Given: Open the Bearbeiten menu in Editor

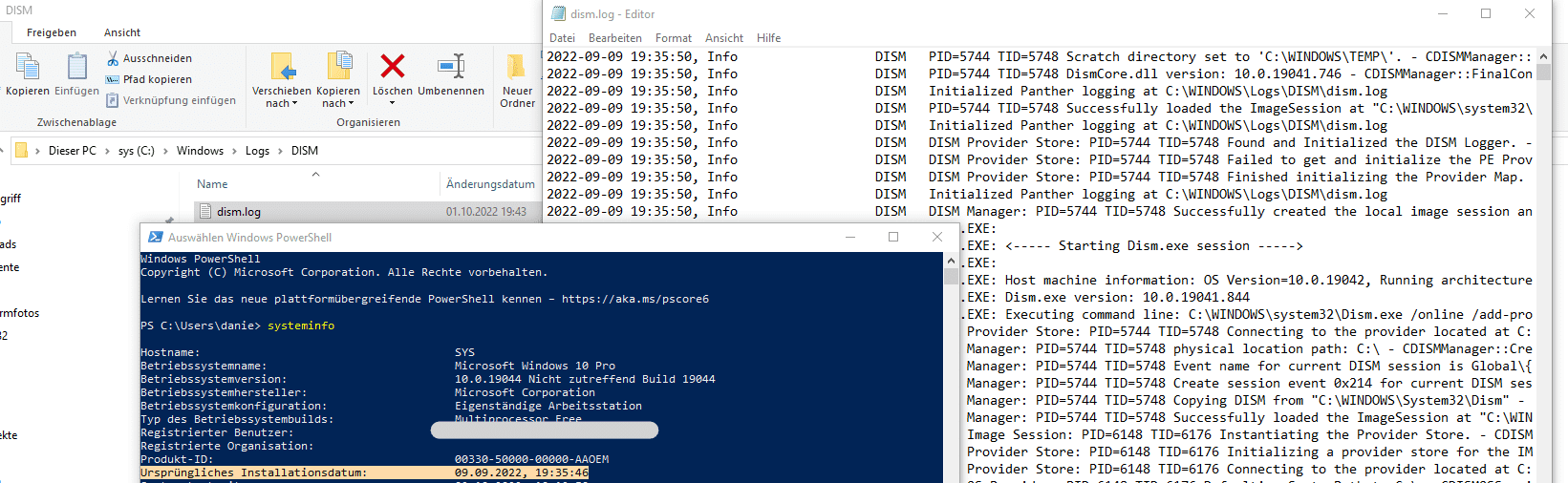Looking at the screenshot, I should tap(615, 38).
